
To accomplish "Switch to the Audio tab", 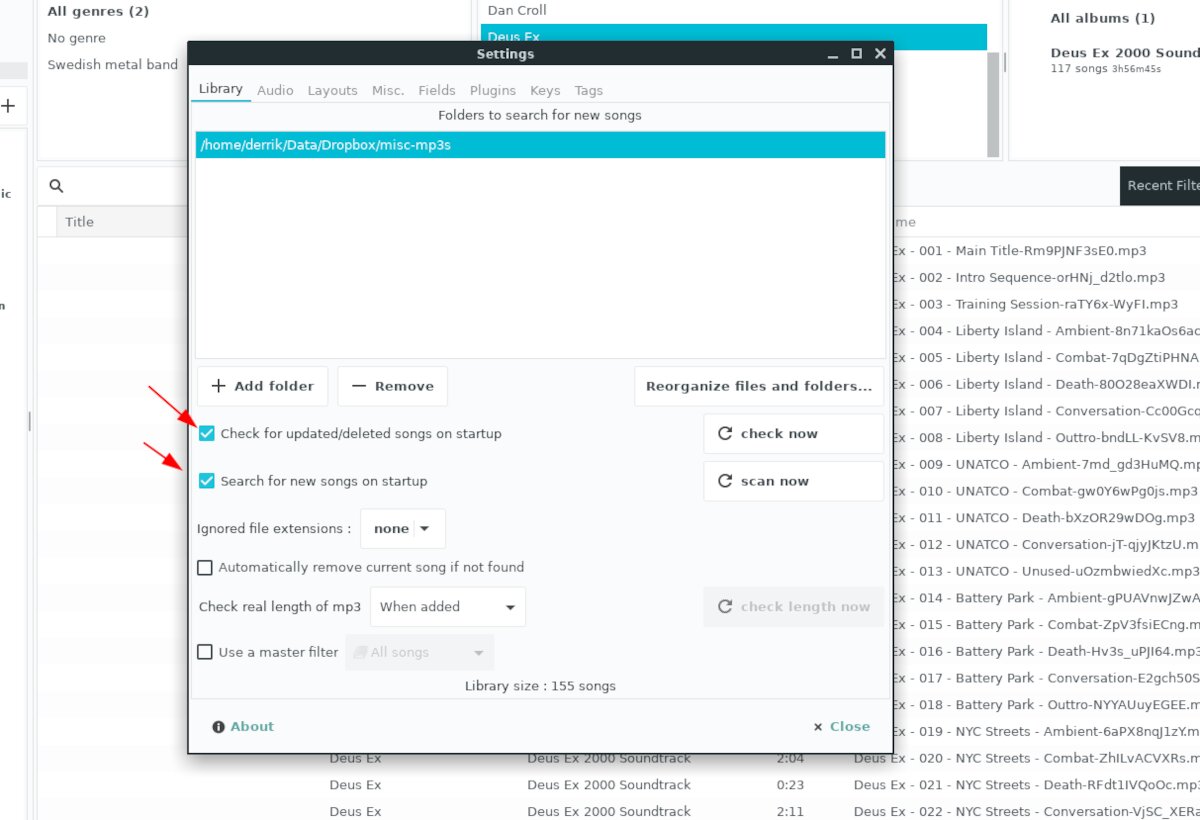I will 275,90.
